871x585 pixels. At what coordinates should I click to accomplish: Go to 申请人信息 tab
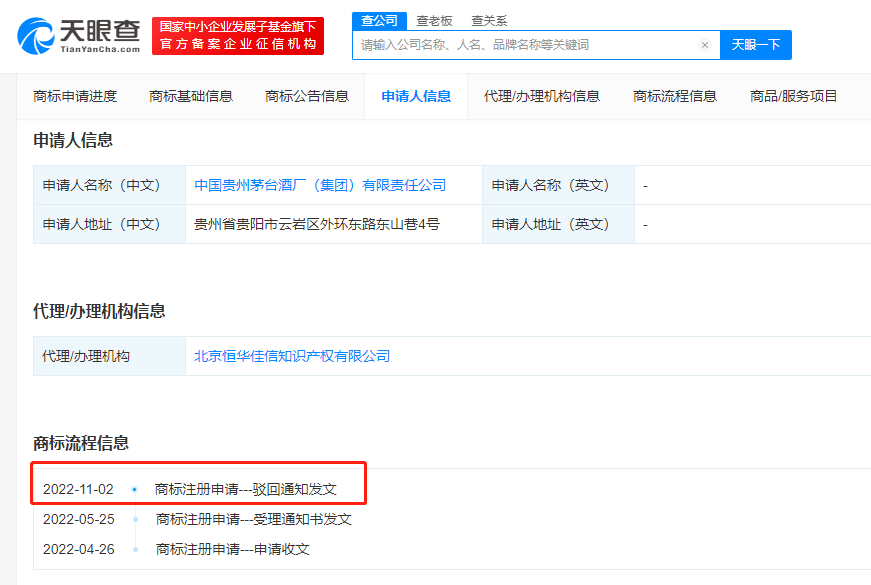(416, 96)
